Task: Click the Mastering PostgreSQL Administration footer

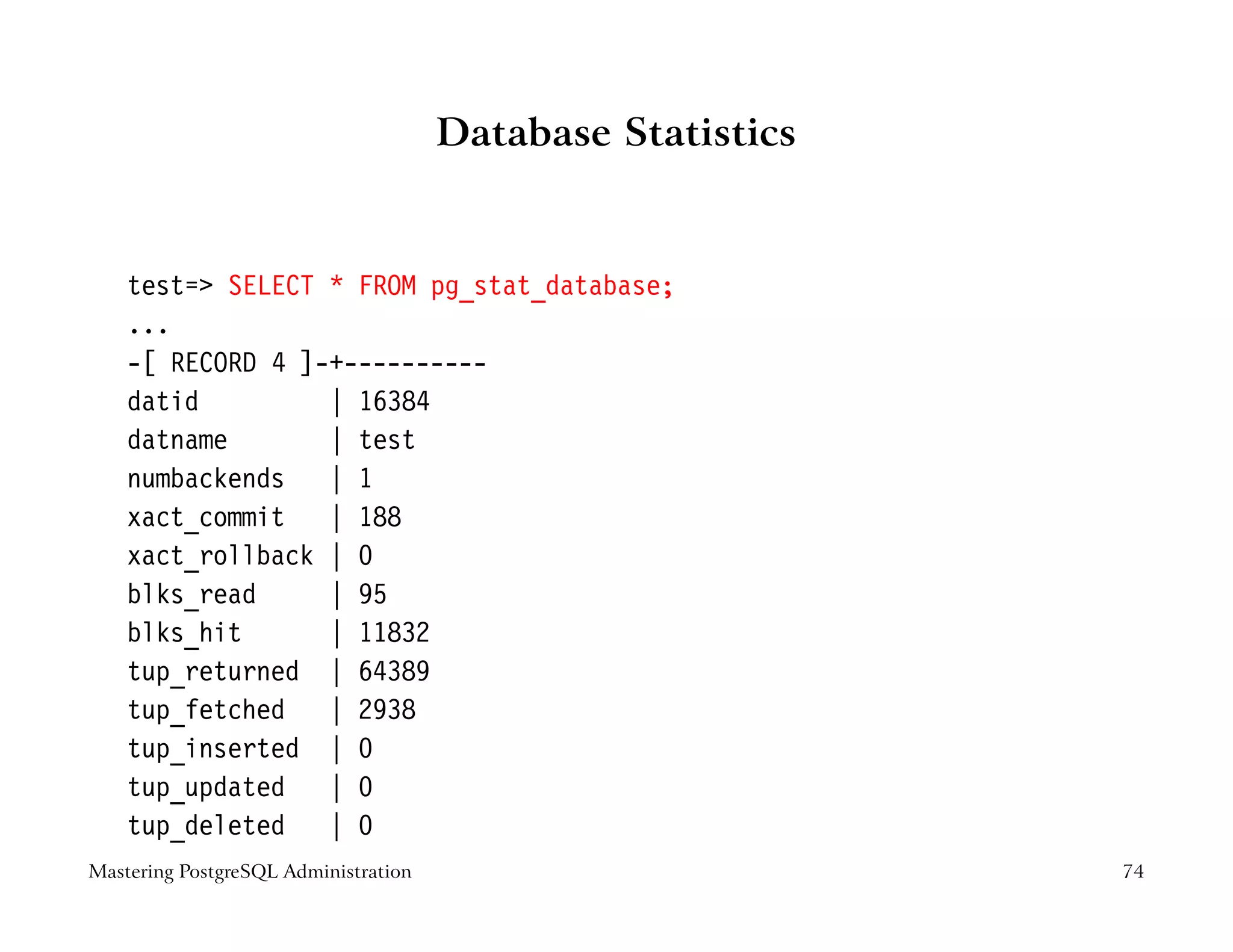Action: [x=250, y=871]
